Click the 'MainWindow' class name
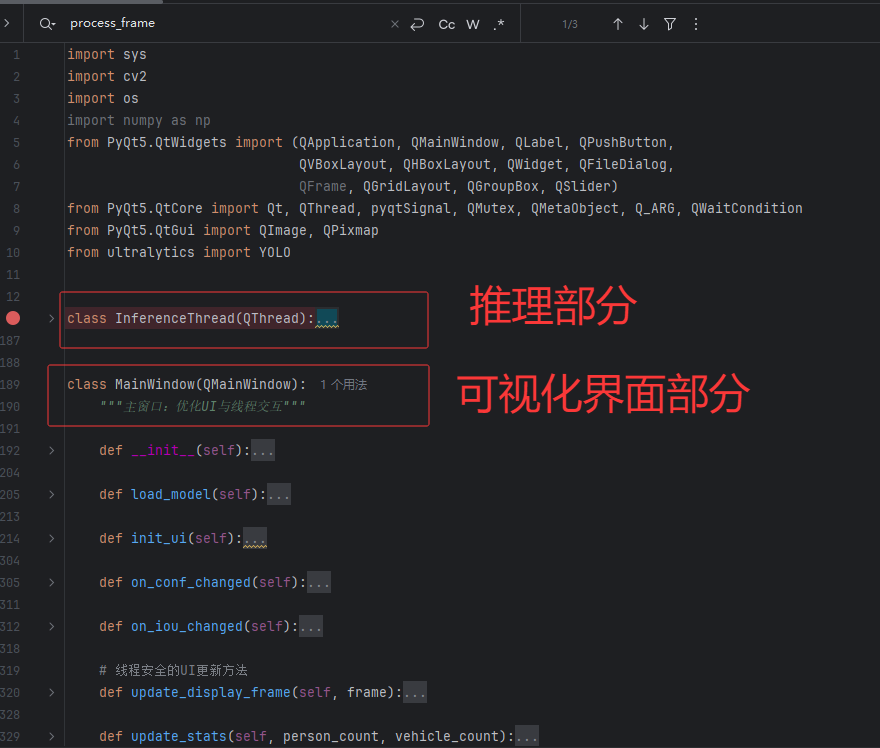The width and height of the screenshot is (880, 748). [x=155, y=384]
